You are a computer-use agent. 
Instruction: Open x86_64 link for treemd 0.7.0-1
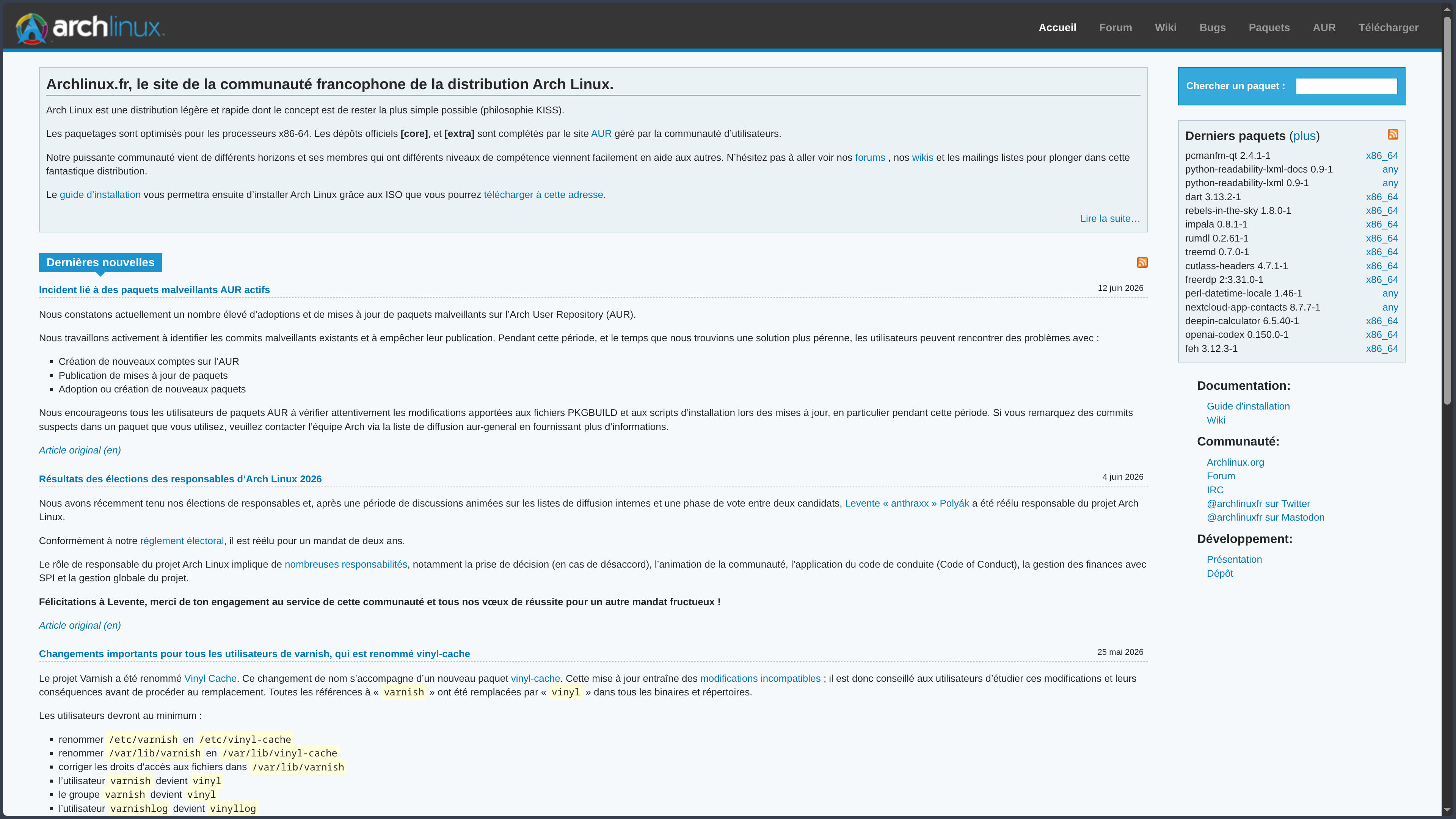tap(1381, 252)
